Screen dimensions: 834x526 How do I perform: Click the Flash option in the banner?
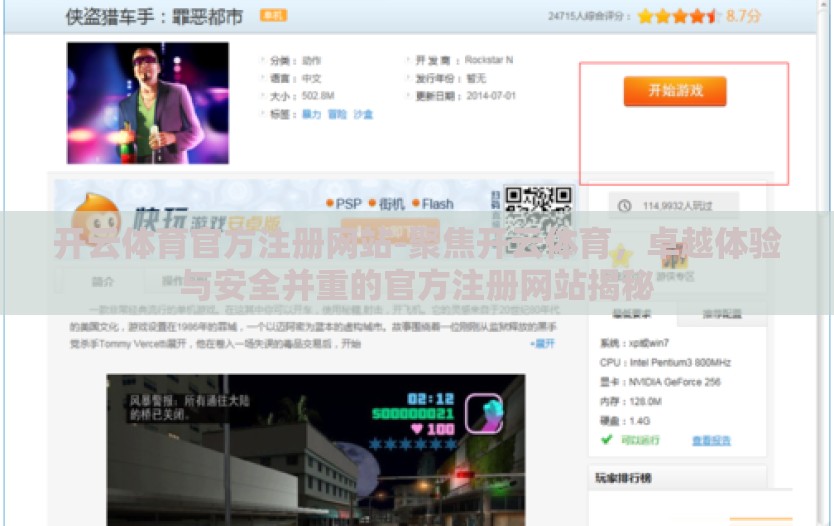tap(433, 204)
